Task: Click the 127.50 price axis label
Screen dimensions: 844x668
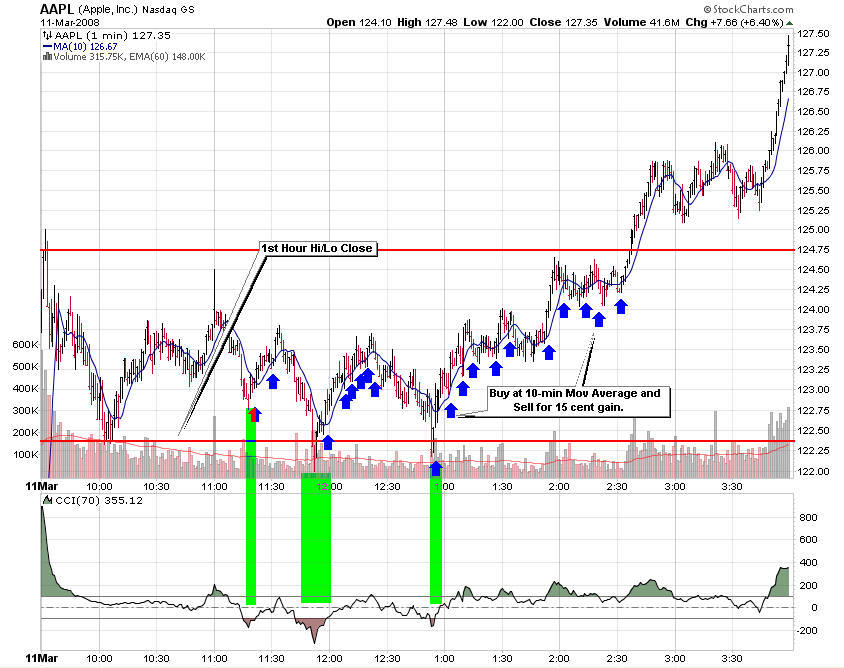Action: 813,33
